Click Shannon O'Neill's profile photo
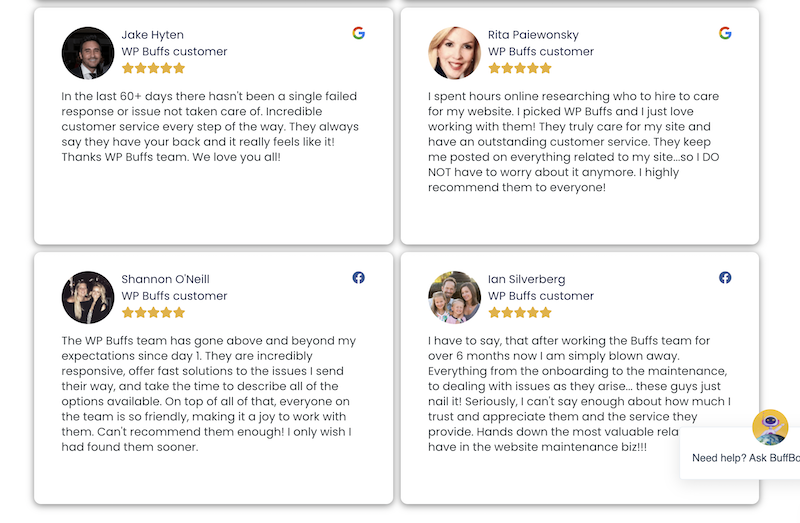Image resolution: width=800 pixels, height=523 pixels. pyautogui.click(x=88, y=297)
